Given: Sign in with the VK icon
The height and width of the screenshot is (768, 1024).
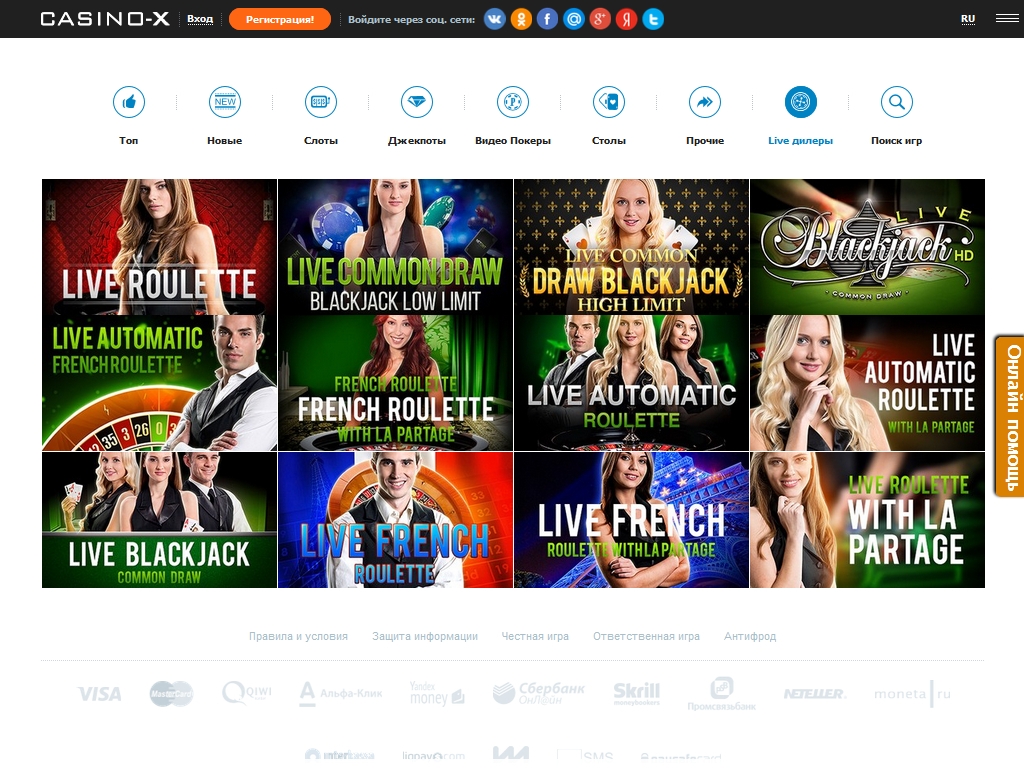Looking at the screenshot, I should click(495, 19).
